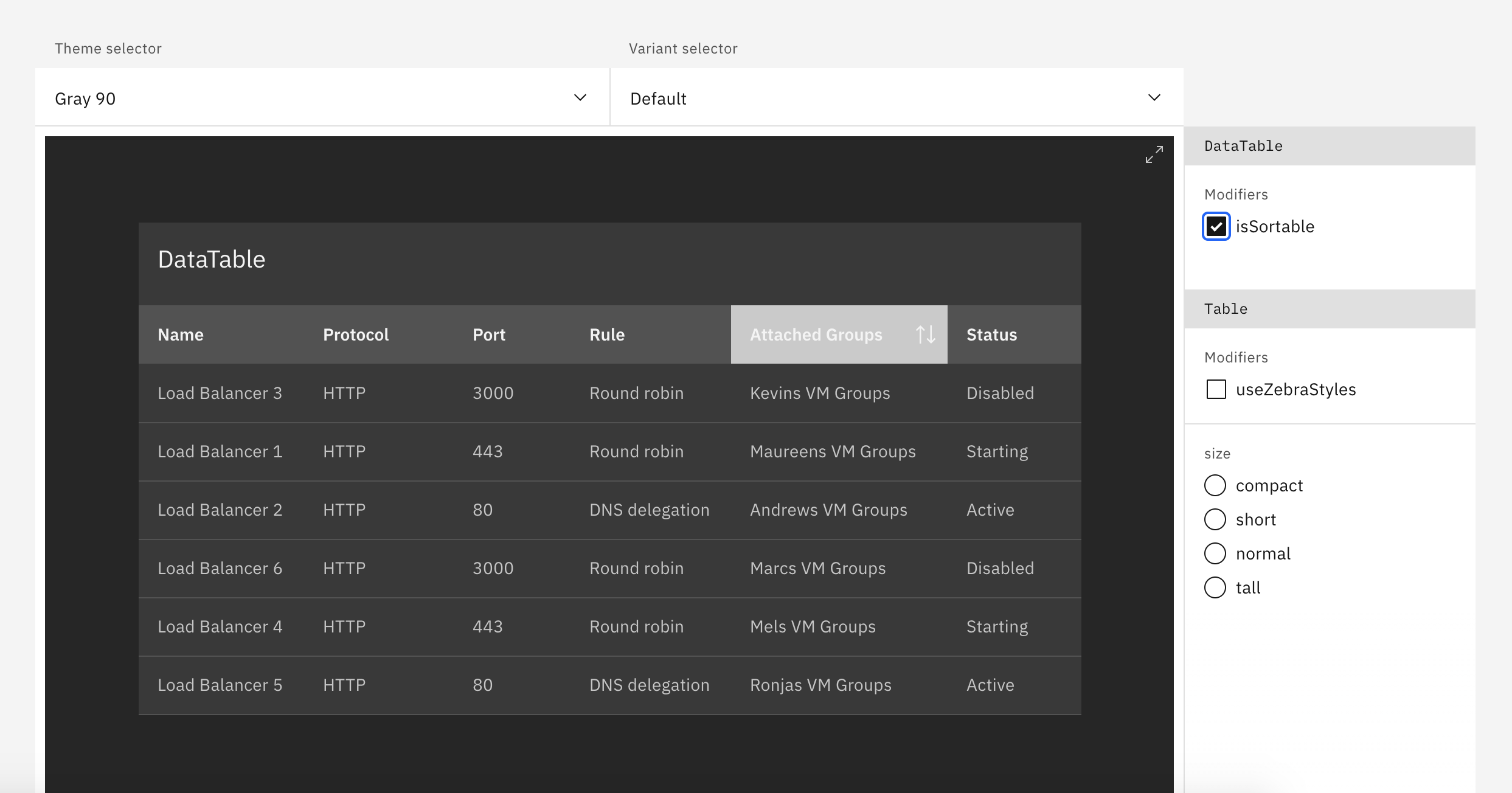Select the normal size radio button

tap(1215, 553)
